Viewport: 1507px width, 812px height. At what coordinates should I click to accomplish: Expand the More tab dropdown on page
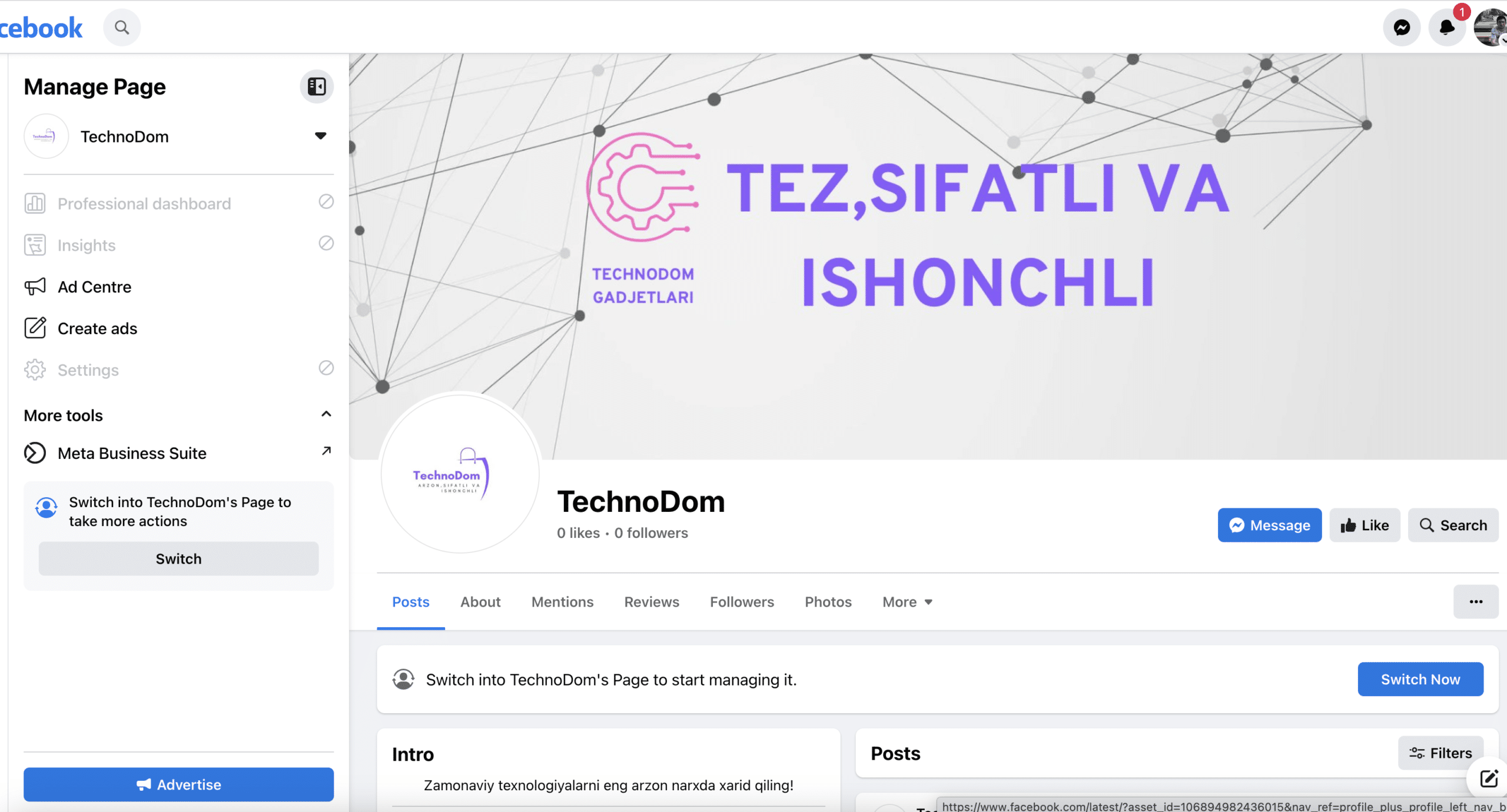[x=906, y=601]
